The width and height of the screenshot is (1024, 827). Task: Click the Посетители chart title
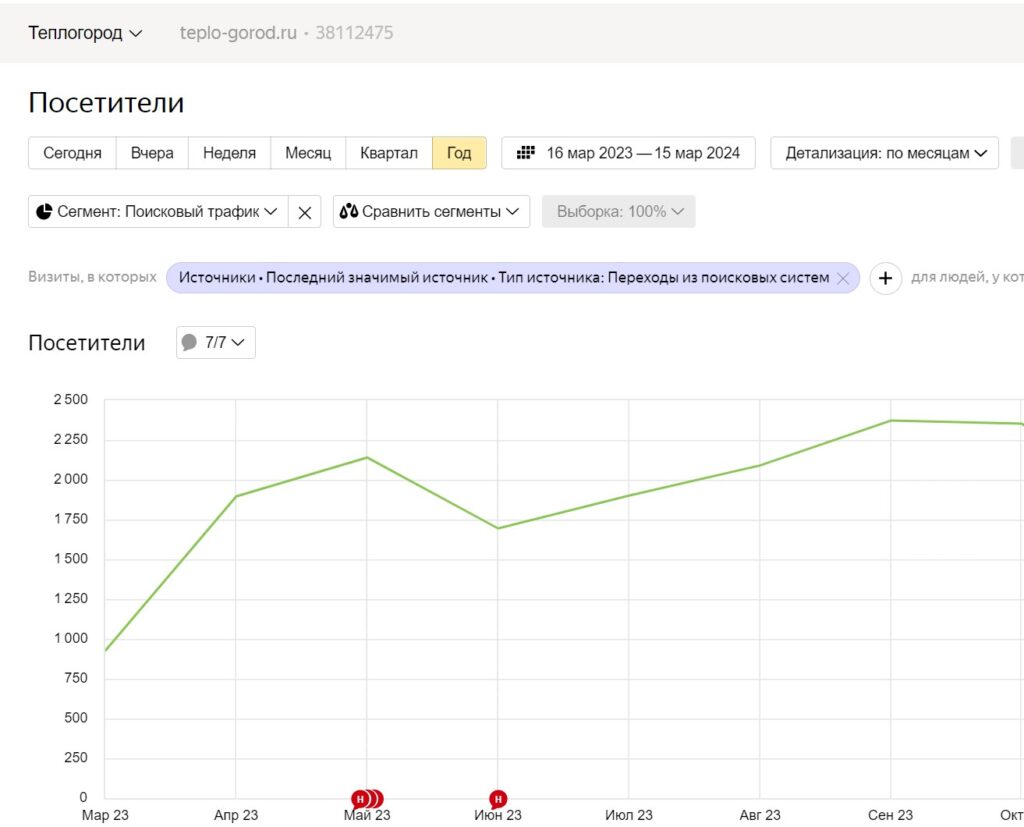[x=87, y=343]
